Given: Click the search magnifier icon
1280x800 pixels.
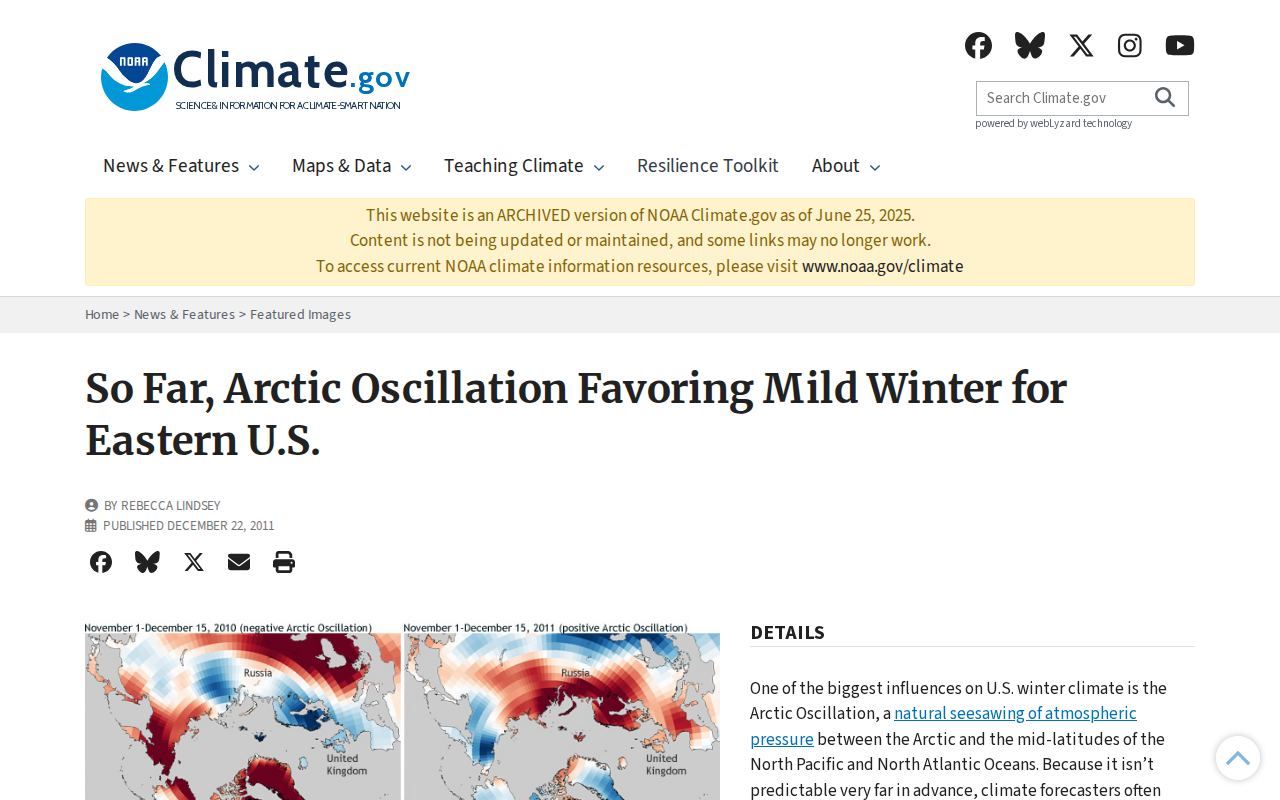Looking at the screenshot, I should click(1165, 98).
